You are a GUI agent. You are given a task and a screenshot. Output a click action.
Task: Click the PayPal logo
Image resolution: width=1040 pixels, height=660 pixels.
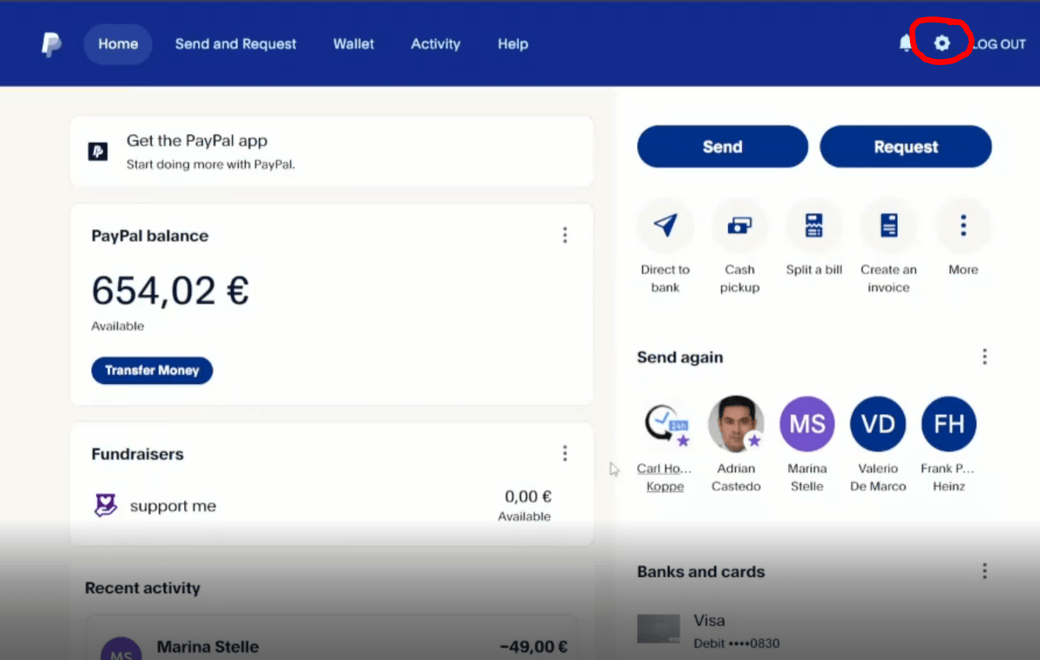click(x=51, y=44)
